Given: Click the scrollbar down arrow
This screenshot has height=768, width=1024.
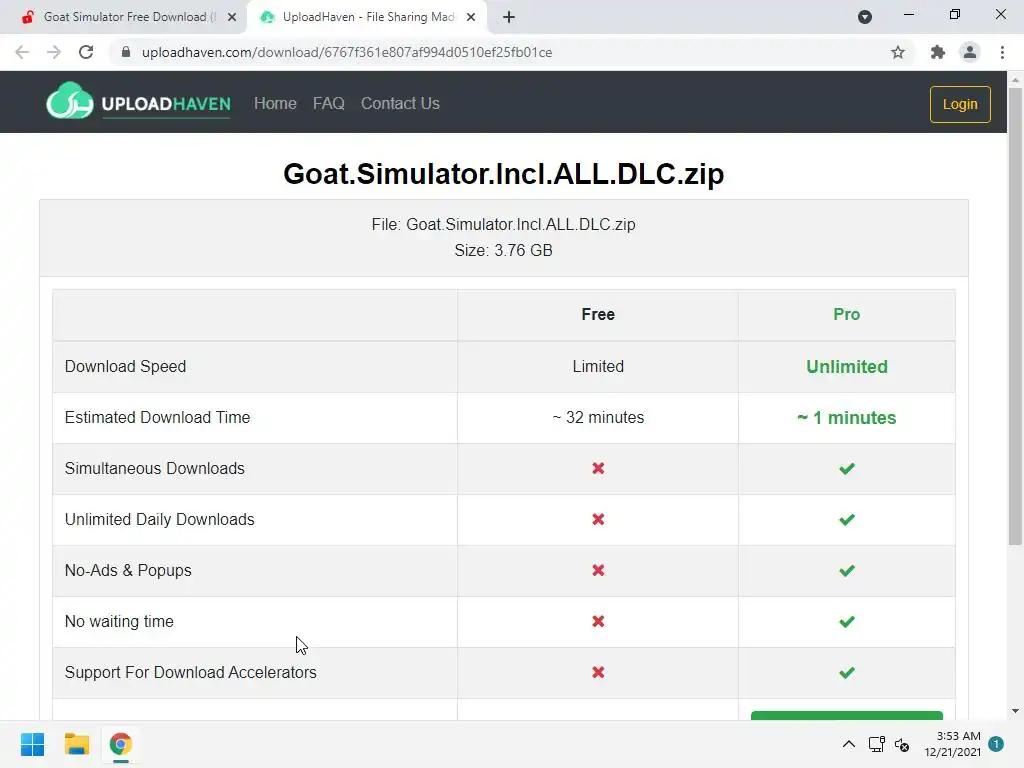Looking at the screenshot, I should (x=1015, y=711).
